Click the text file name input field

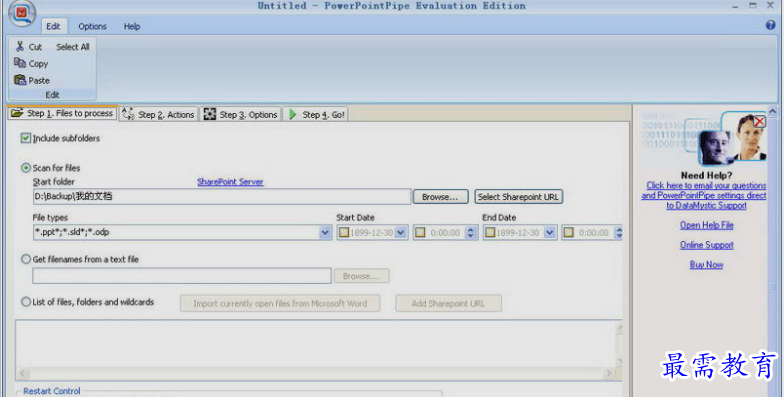(x=182, y=276)
